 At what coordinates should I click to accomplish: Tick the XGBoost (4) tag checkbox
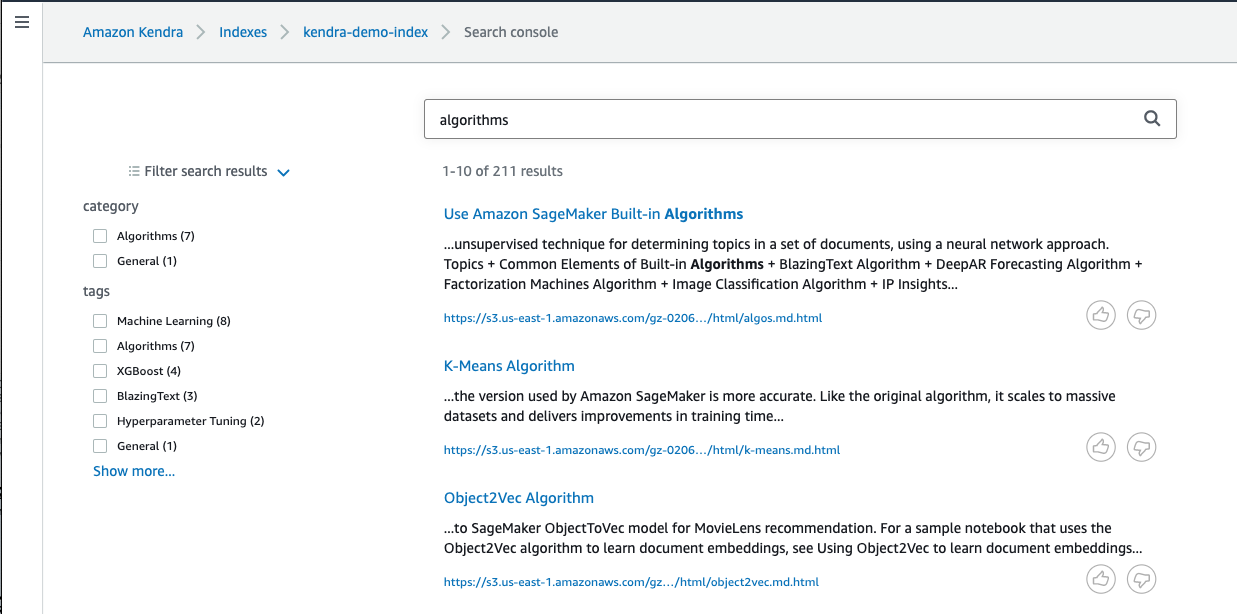click(100, 371)
